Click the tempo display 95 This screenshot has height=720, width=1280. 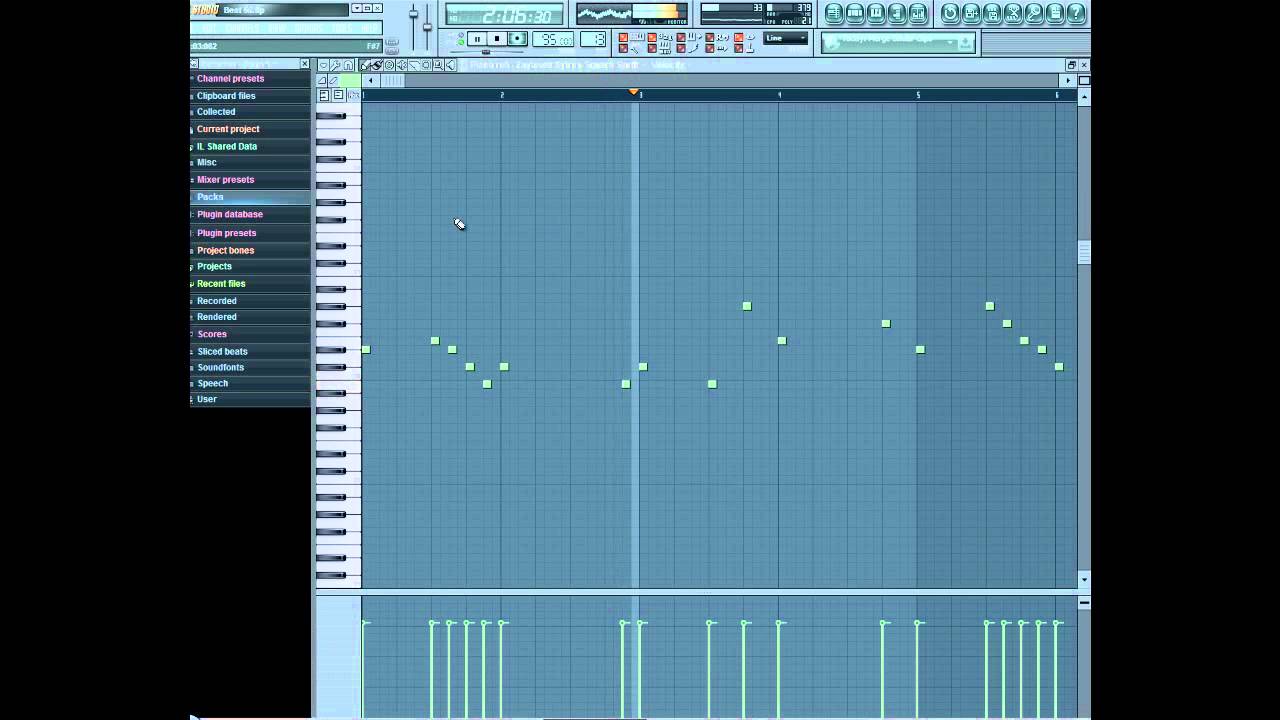(x=553, y=39)
